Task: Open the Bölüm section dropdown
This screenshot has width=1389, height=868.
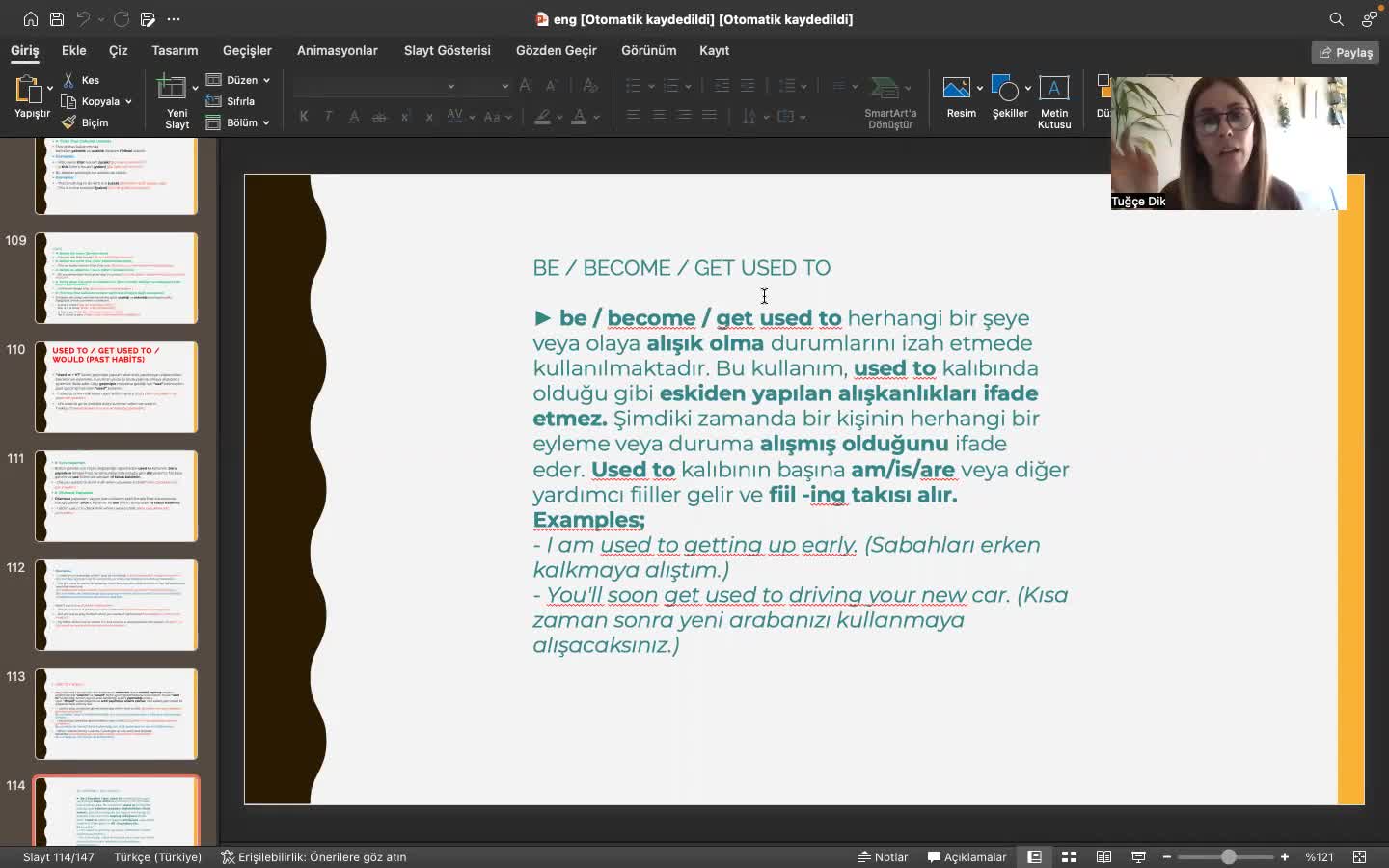Action: 266,122
